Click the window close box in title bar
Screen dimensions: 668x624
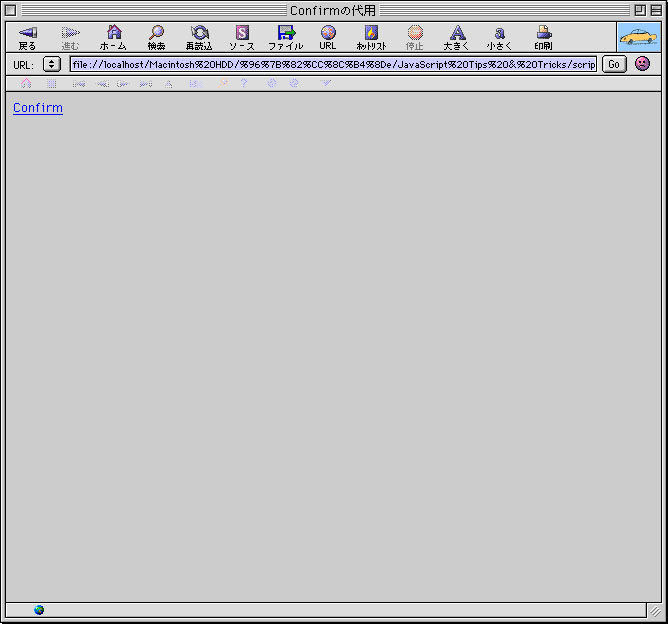click(x=11, y=10)
